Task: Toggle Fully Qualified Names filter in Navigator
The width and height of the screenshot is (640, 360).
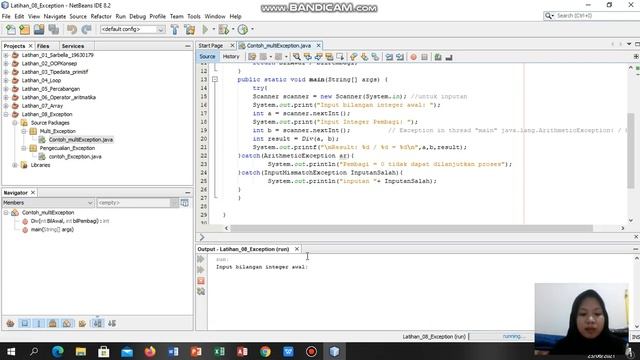Action: (82, 323)
